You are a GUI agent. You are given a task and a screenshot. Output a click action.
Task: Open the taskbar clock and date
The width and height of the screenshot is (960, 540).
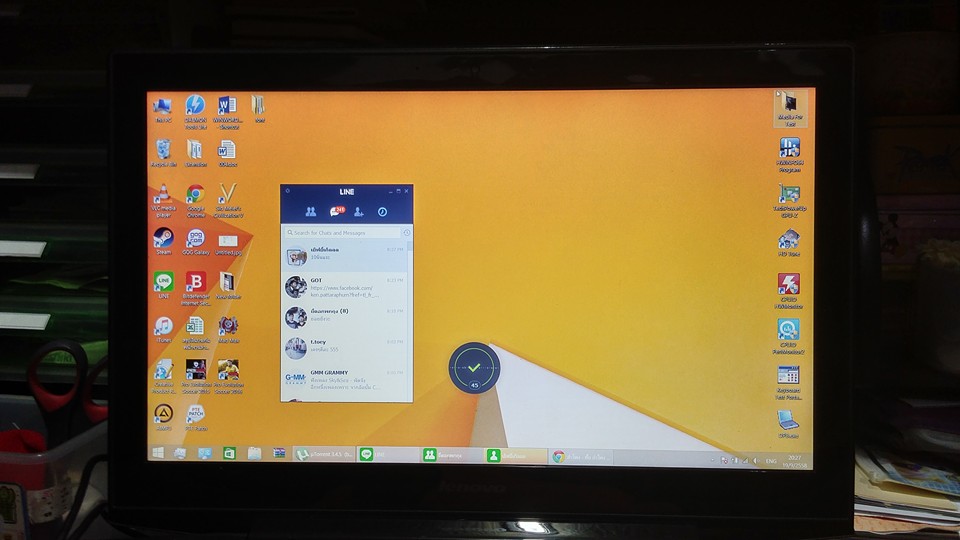pyautogui.click(x=795, y=462)
